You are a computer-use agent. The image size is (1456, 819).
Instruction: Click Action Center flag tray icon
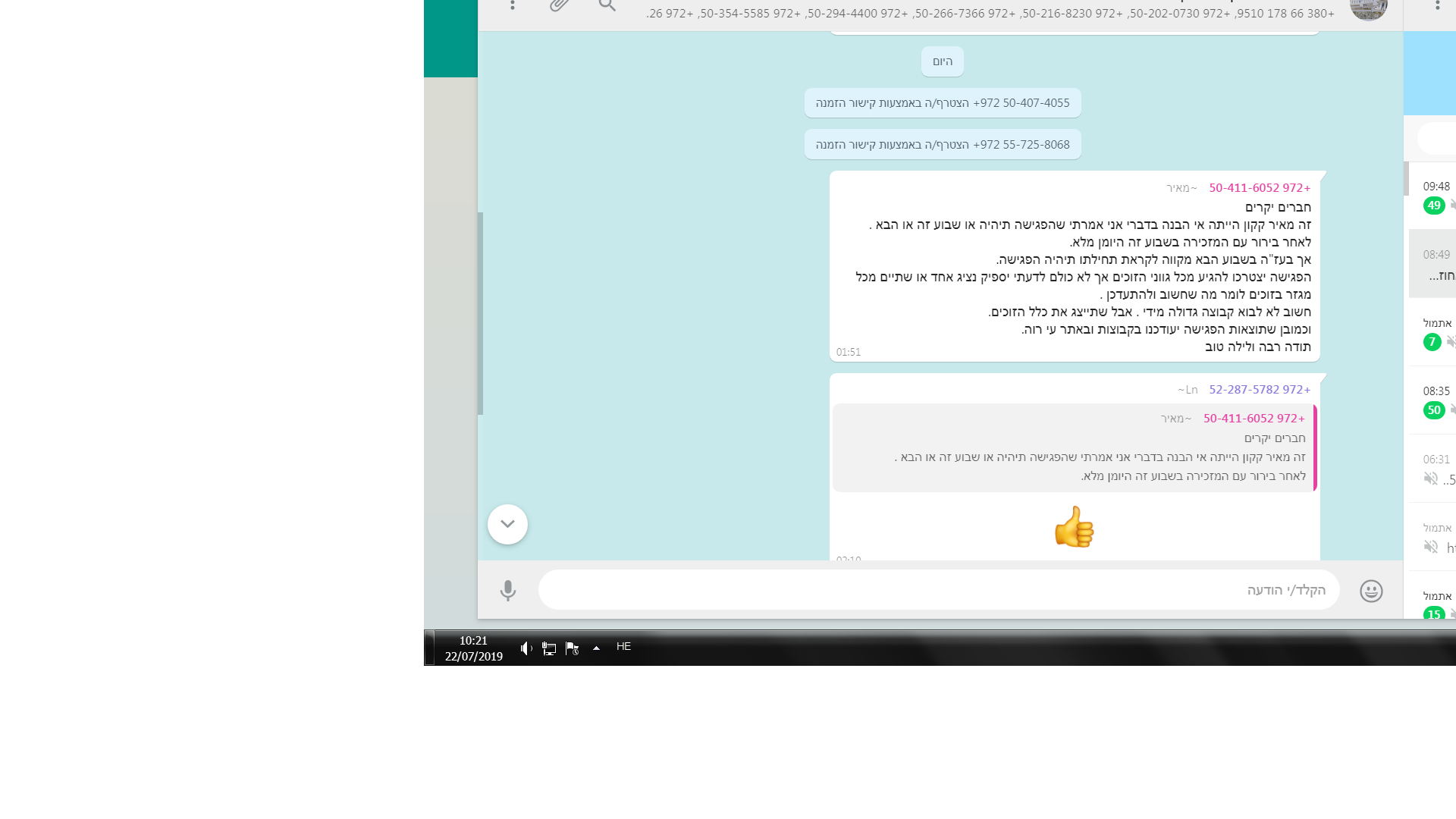573,648
